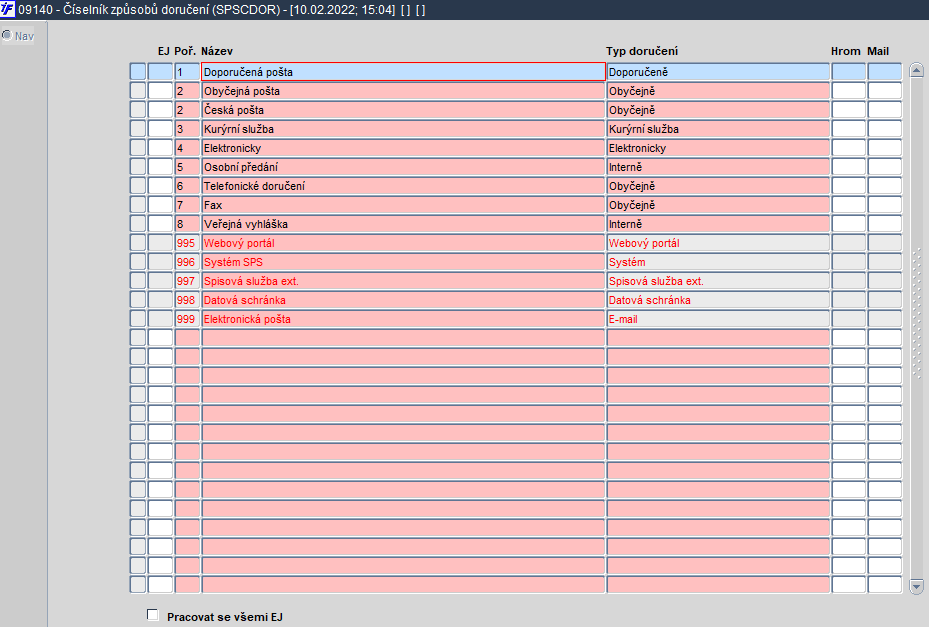Click order number 998 cell
929x627 pixels.
coord(187,299)
